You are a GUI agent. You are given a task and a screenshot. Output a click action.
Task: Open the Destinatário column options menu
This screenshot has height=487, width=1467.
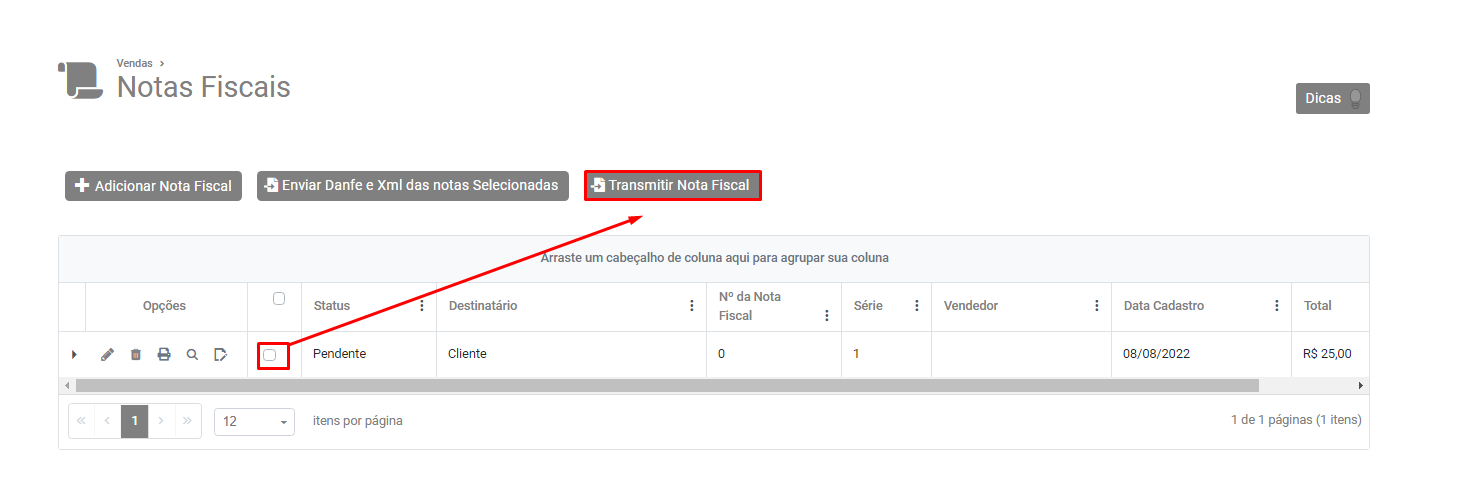click(x=692, y=306)
